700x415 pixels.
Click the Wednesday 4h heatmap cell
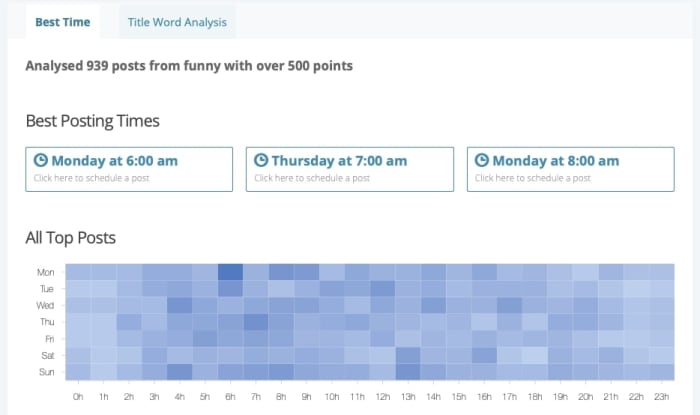180,305
